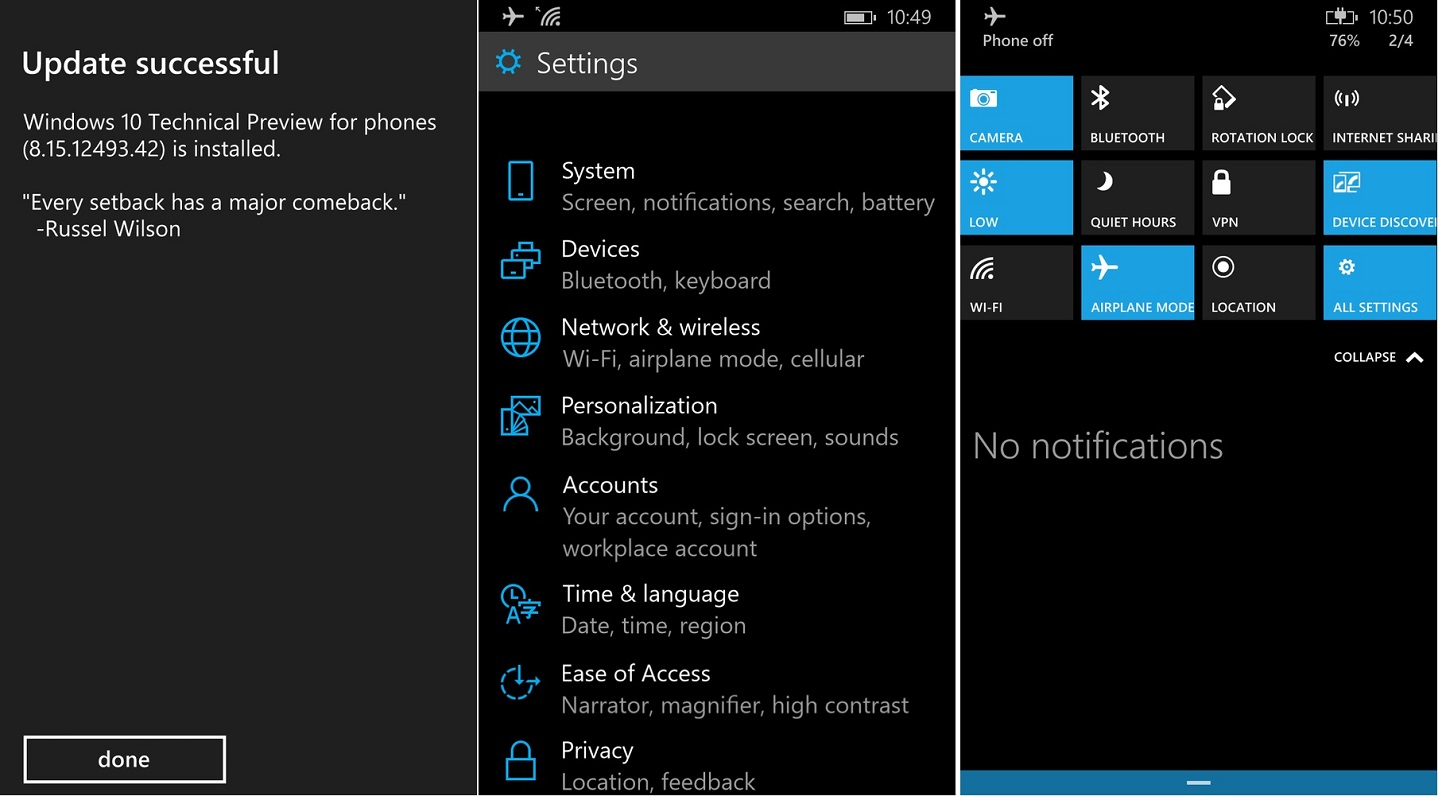Toggle the Internet Sharing tile
Image resolution: width=1442 pixels, height=800 pixels.
coord(1380,113)
